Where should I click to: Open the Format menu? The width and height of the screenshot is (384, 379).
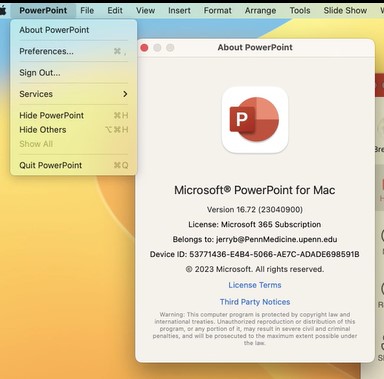(x=218, y=11)
